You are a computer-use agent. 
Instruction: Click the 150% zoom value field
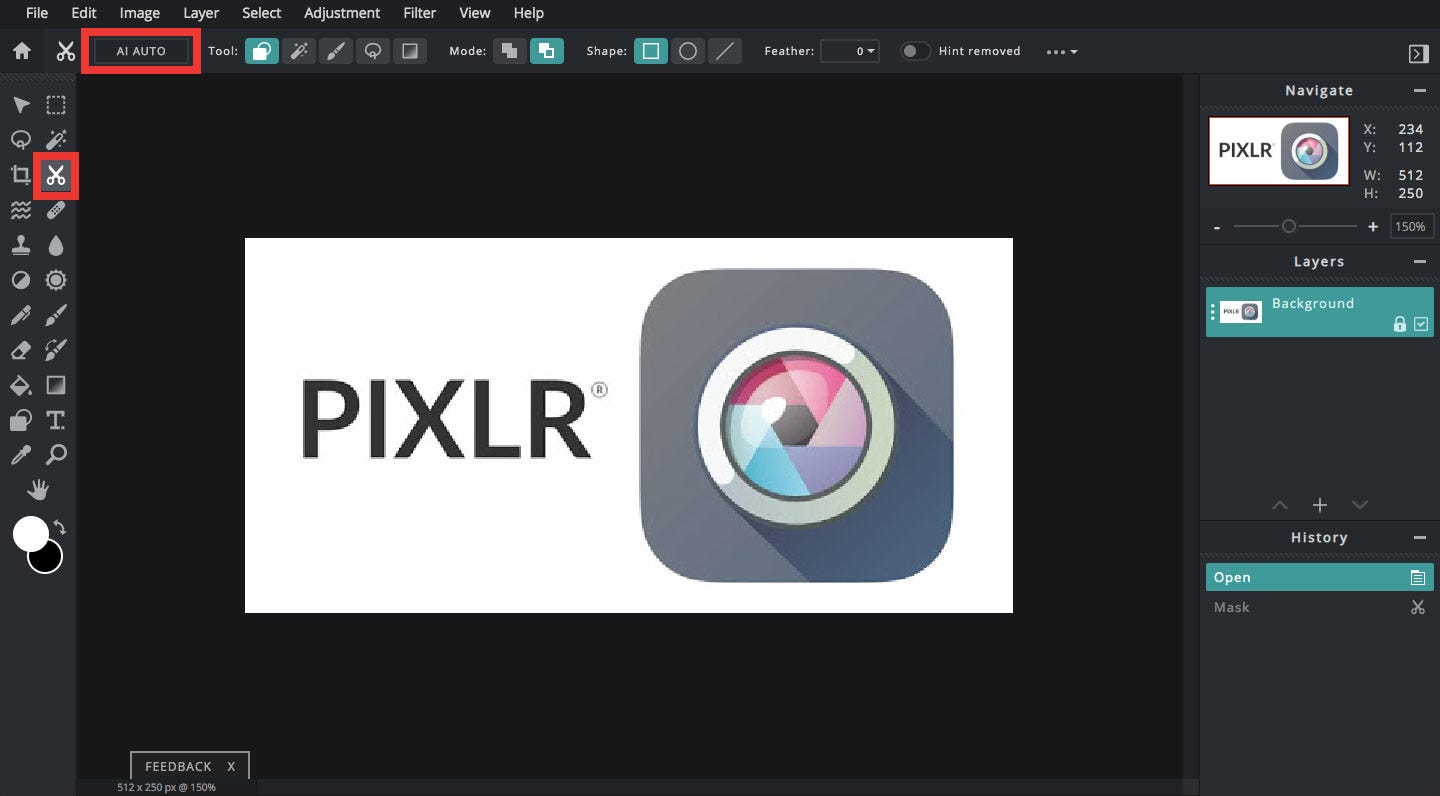pyautogui.click(x=1411, y=227)
